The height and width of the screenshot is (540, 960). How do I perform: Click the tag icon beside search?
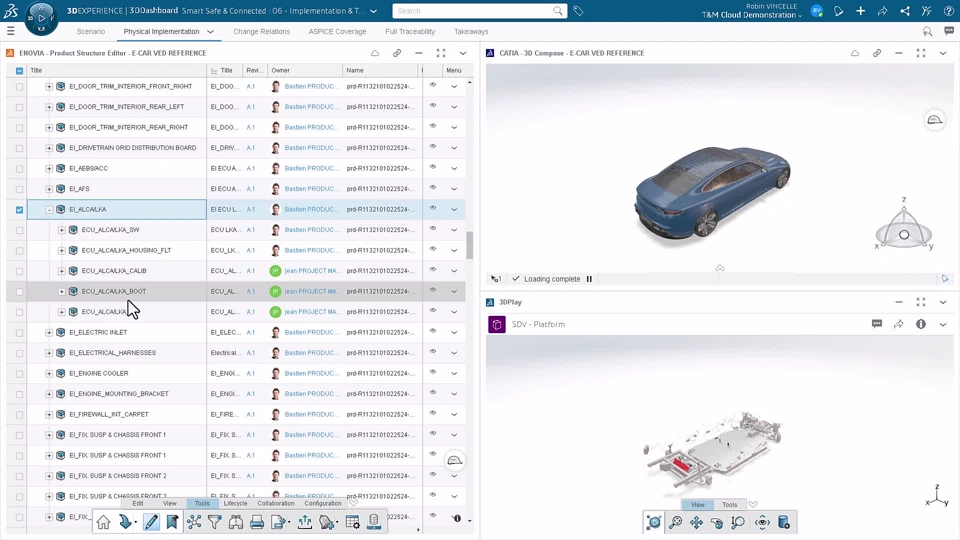[x=578, y=11]
